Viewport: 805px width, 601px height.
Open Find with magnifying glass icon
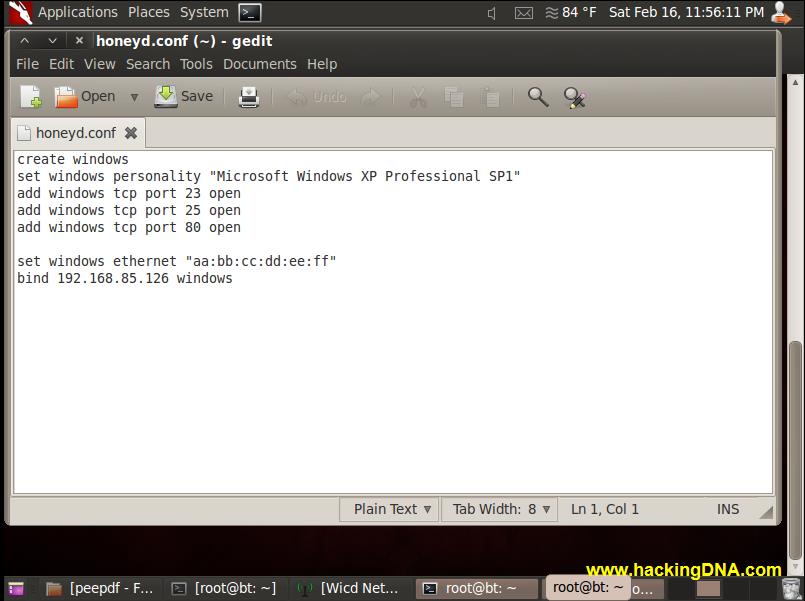[538, 97]
